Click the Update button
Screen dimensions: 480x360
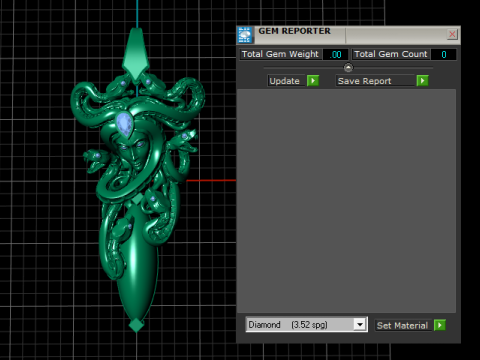coord(286,81)
